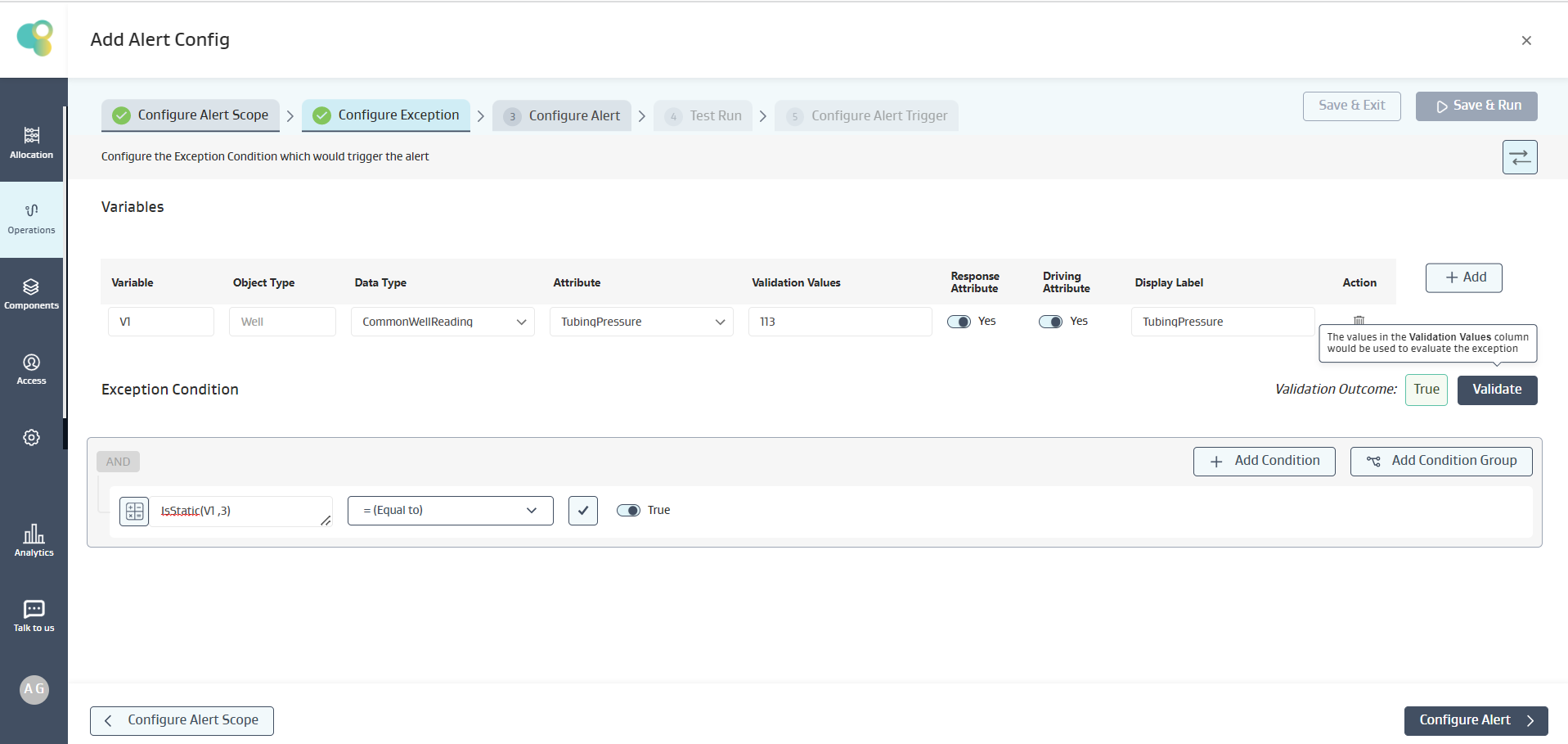Click the swap arrows icon button

[x=1519, y=157]
